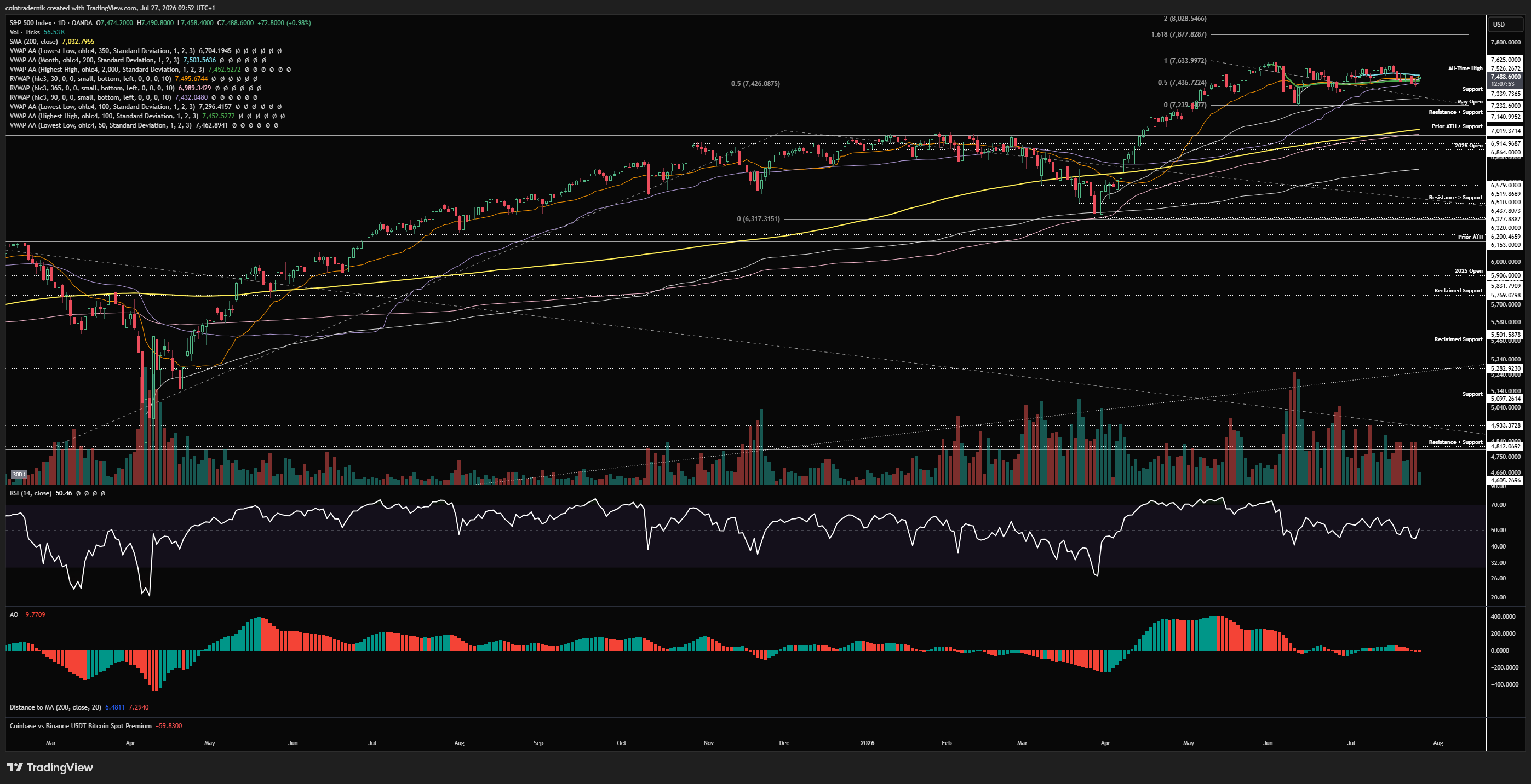Click the 5,501.5878 price axis label
The height and width of the screenshot is (784, 1531).
point(1505,335)
